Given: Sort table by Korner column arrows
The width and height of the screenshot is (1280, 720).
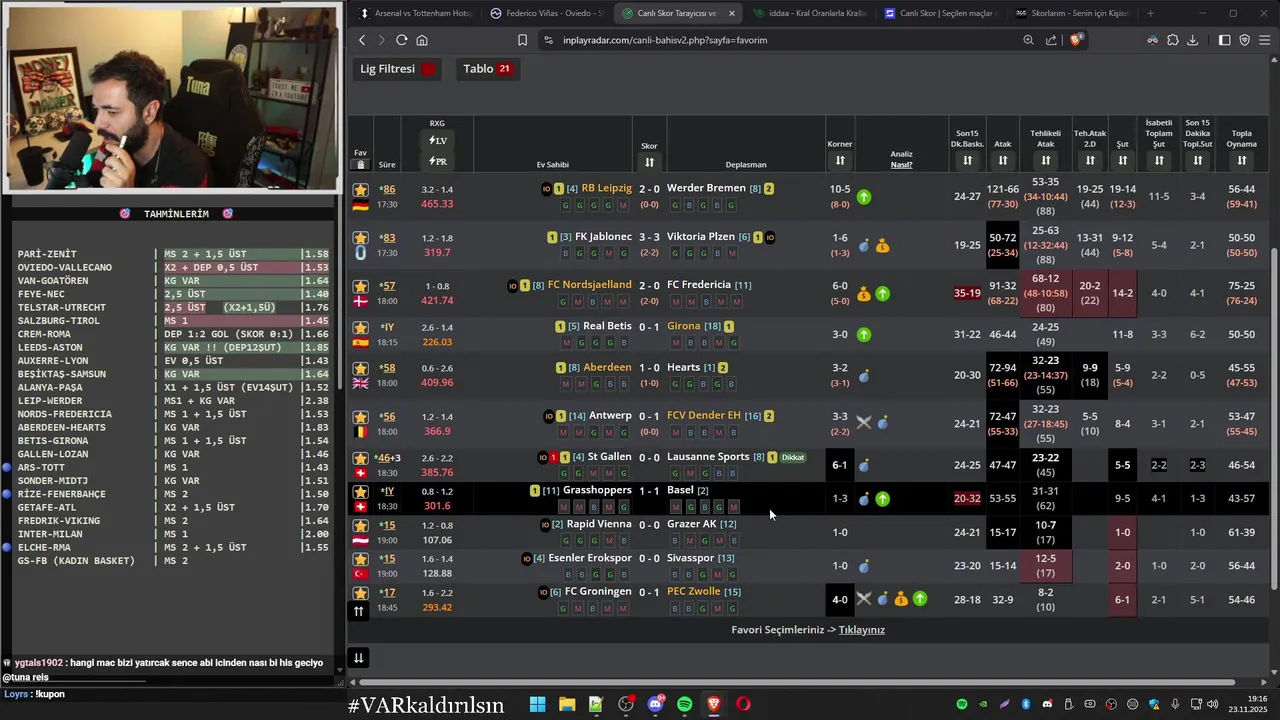Looking at the screenshot, I should click(840, 160).
